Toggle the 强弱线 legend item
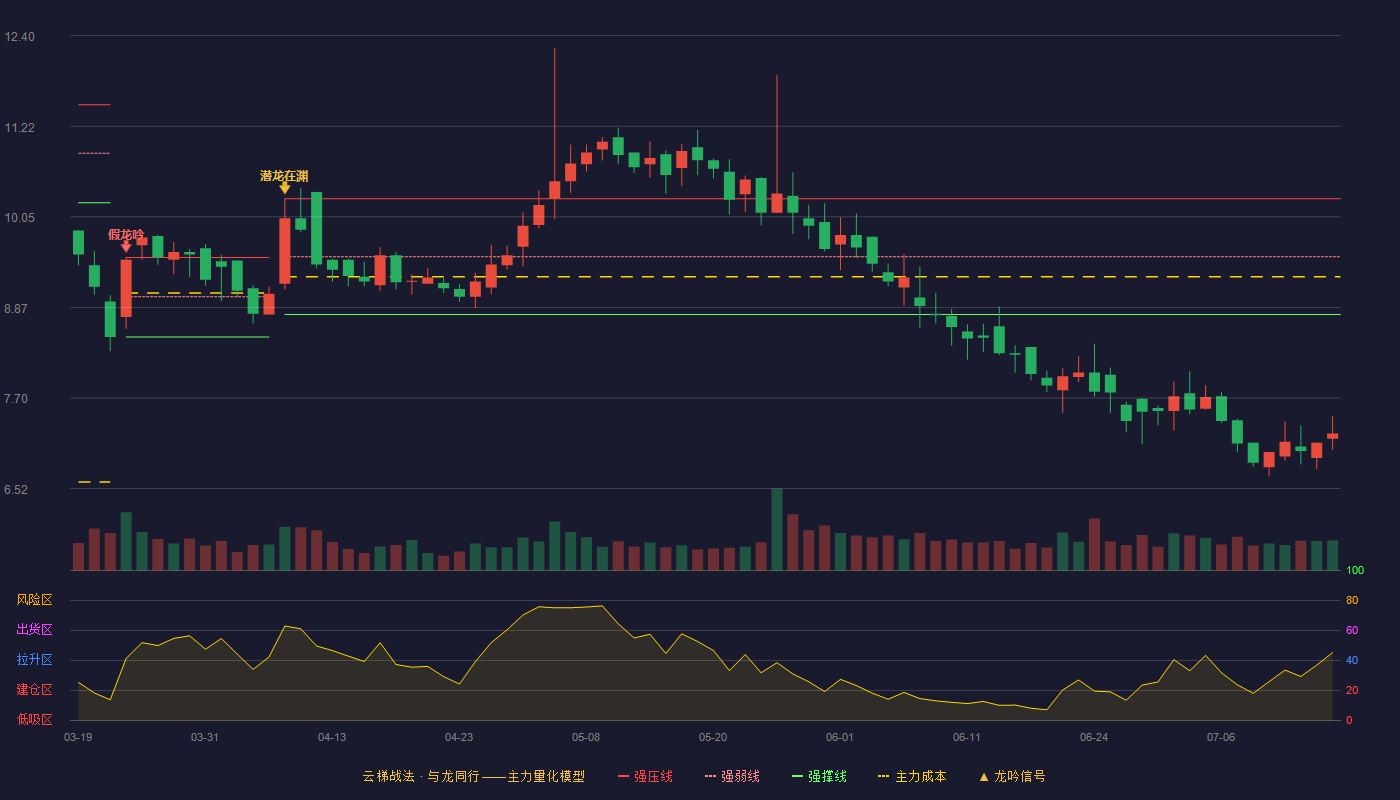Image resolution: width=1400 pixels, height=800 pixels. (732, 776)
